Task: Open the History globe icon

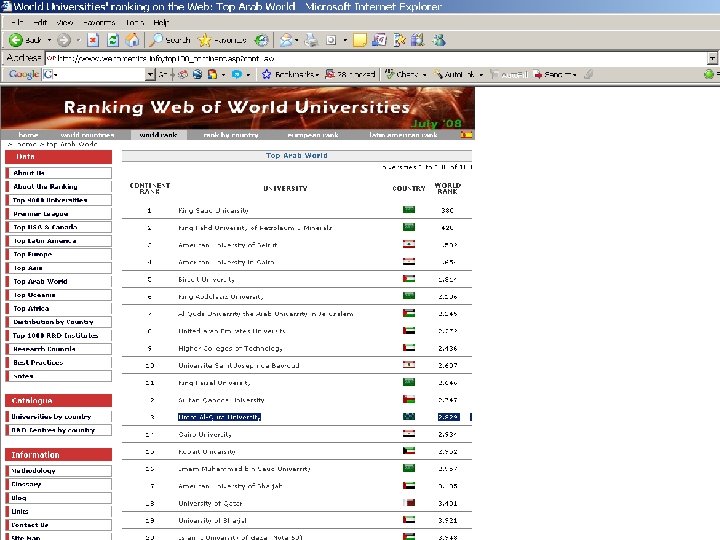Action: (x=262, y=40)
